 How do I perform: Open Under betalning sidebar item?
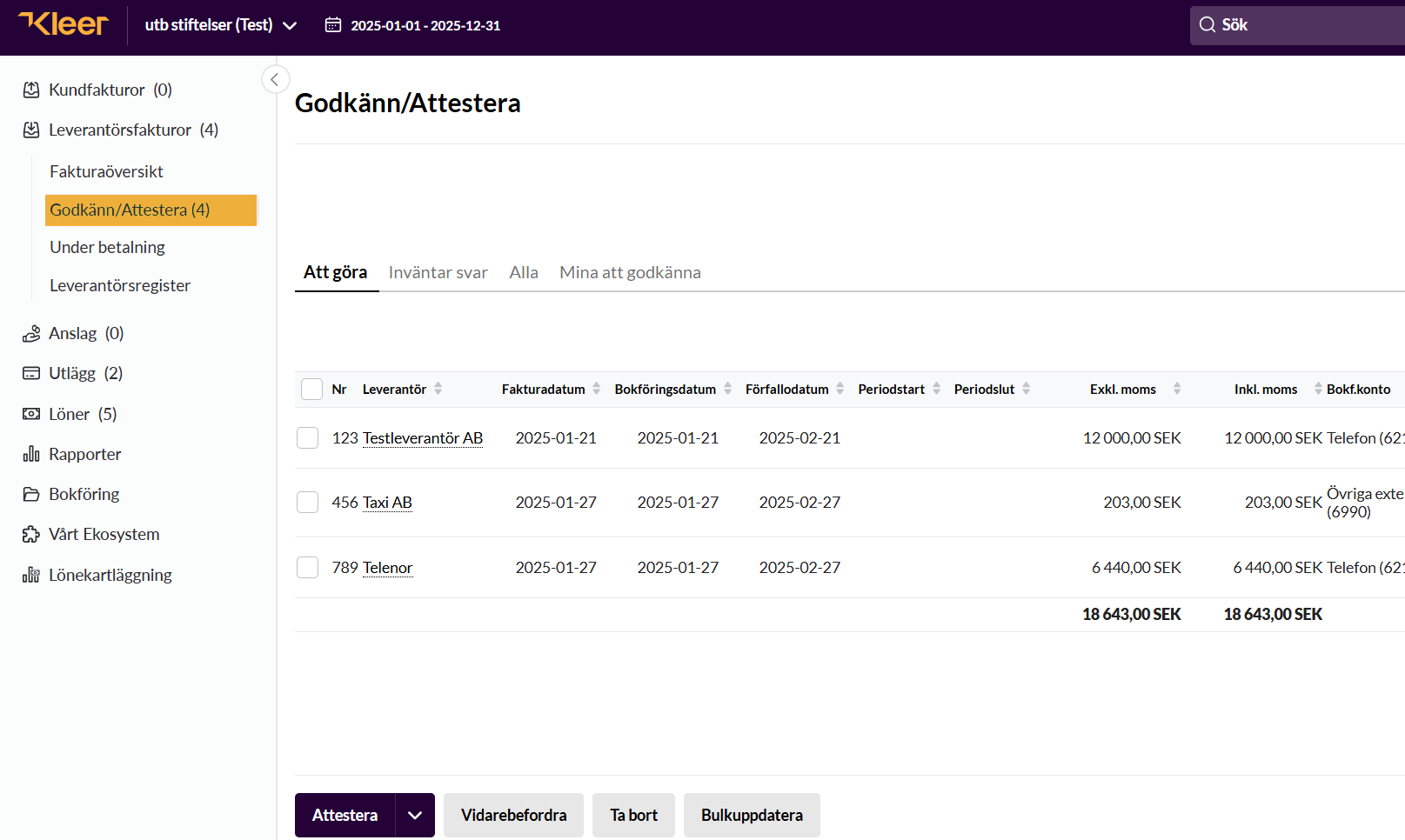pos(107,247)
